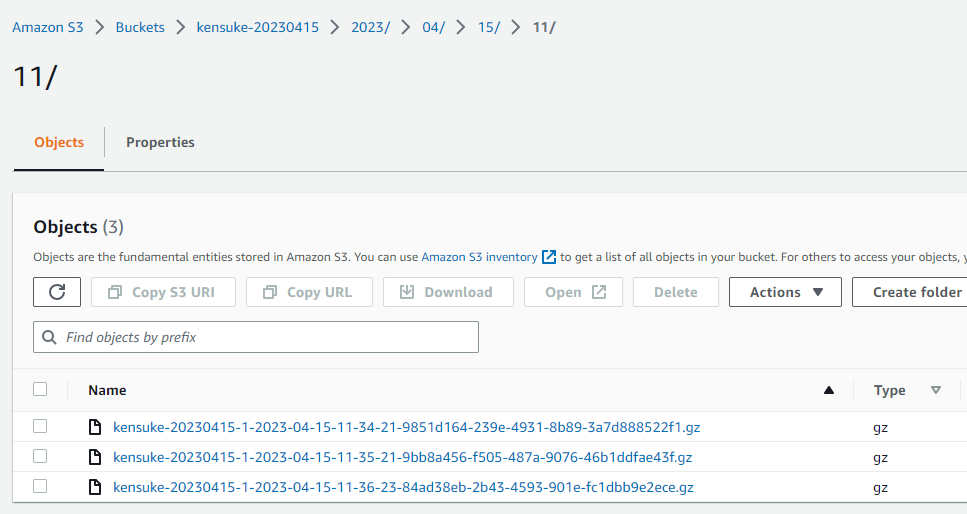Open object ending 3a7d888522f1.gz
The image size is (967, 514).
(x=406, y=427)
